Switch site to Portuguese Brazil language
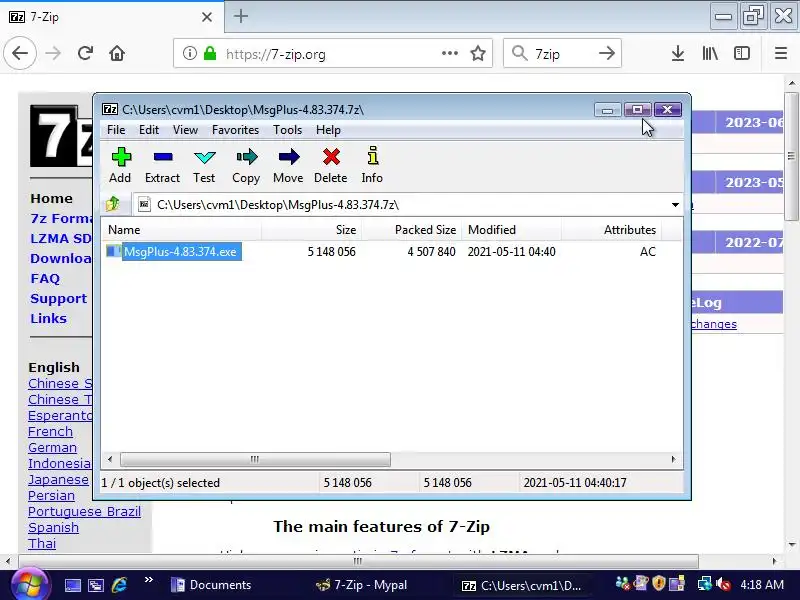The image size is (800, 600). click(84, 511)
